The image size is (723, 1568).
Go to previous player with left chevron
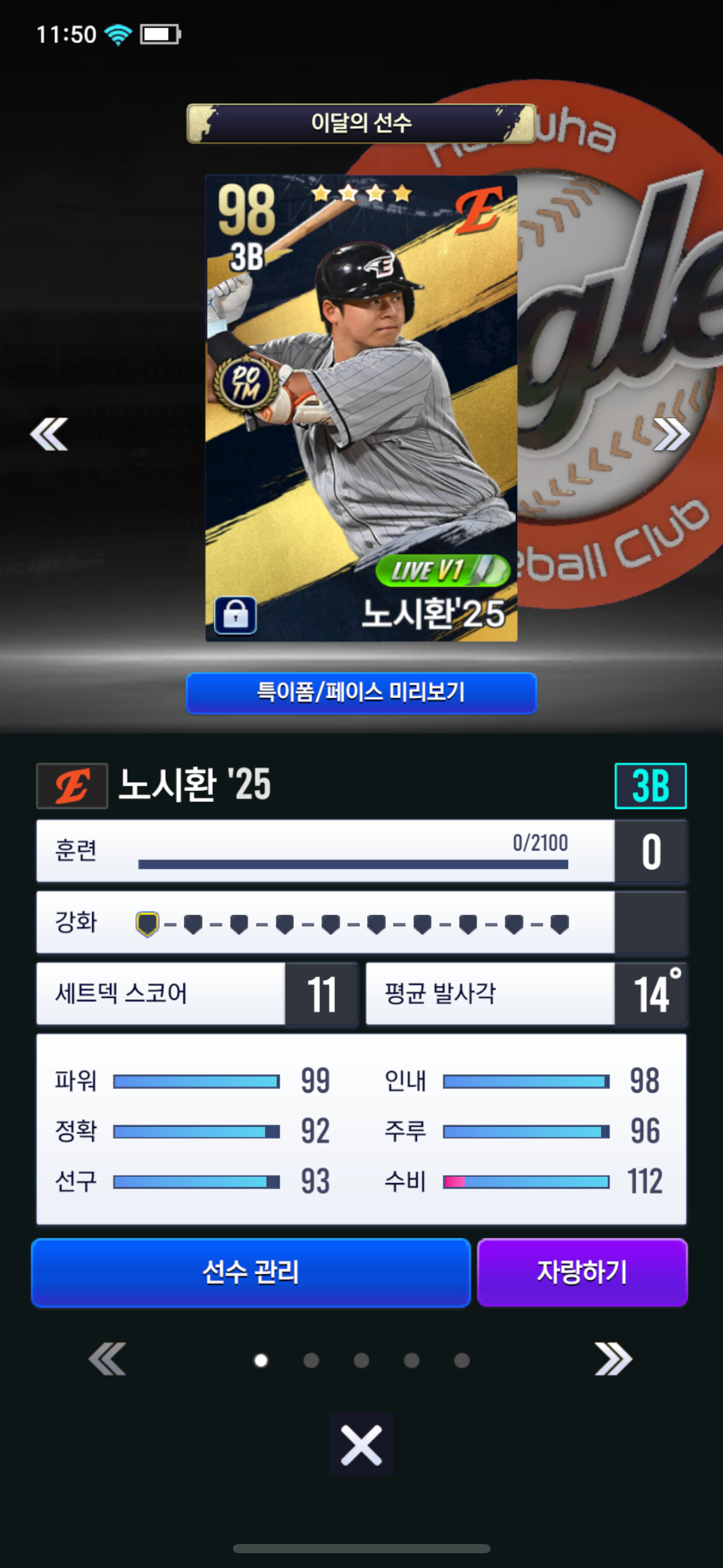tap(49, 434)
